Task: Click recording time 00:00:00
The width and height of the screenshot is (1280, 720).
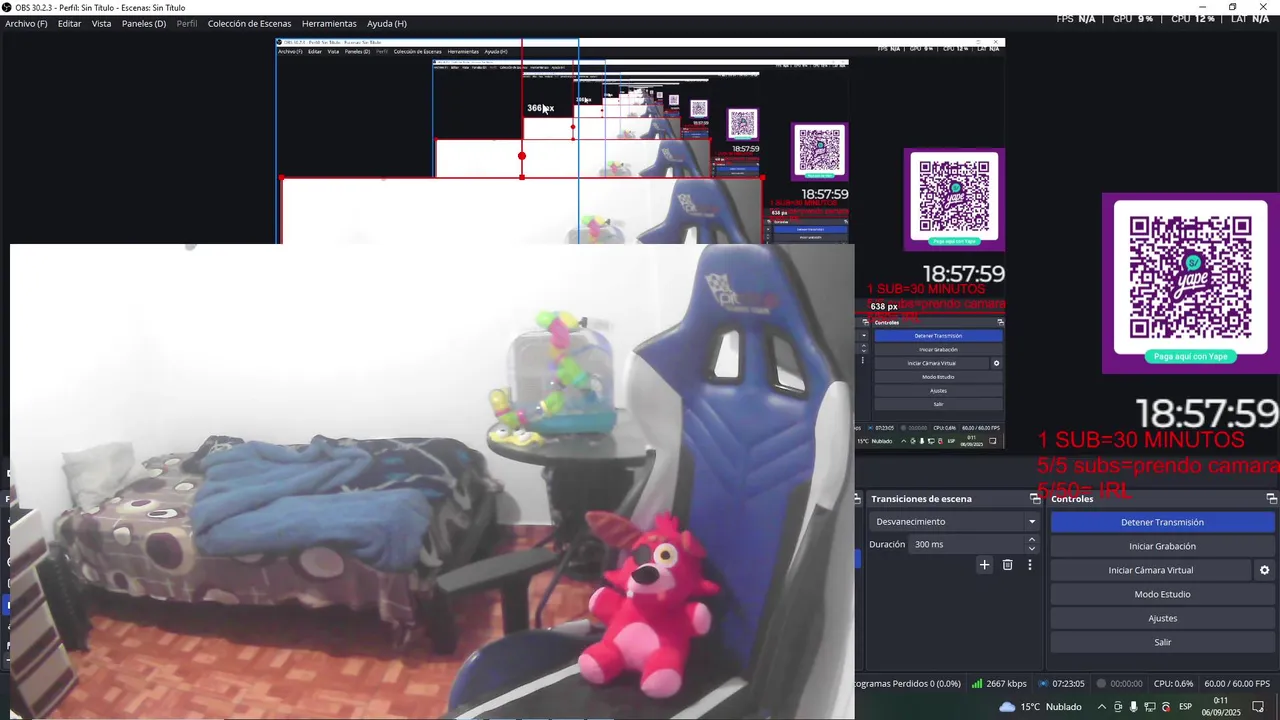Action: [x=1126, y=684]
